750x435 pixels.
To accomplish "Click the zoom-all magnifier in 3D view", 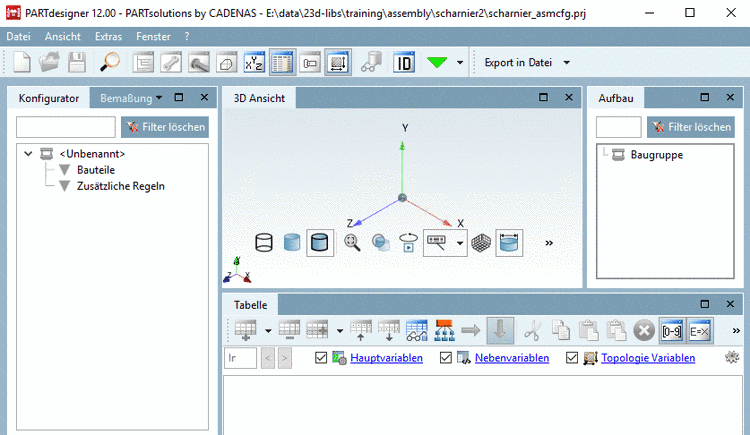I will point(352,243).
